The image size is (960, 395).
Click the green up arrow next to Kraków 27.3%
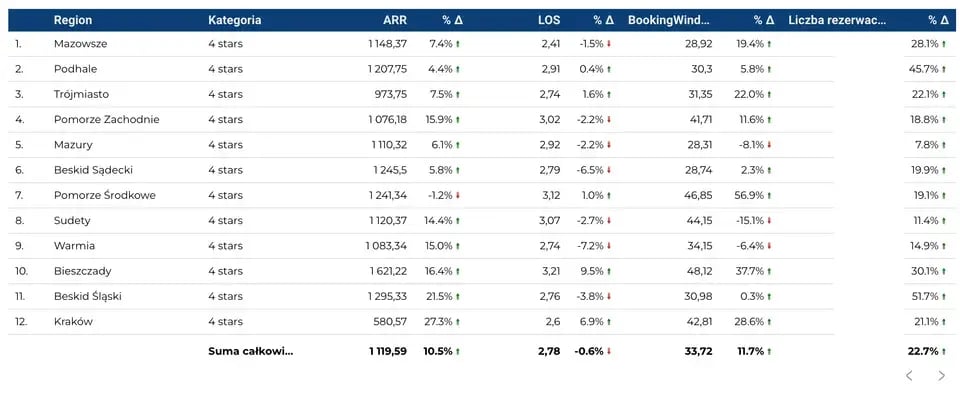[x=458, y=322]
